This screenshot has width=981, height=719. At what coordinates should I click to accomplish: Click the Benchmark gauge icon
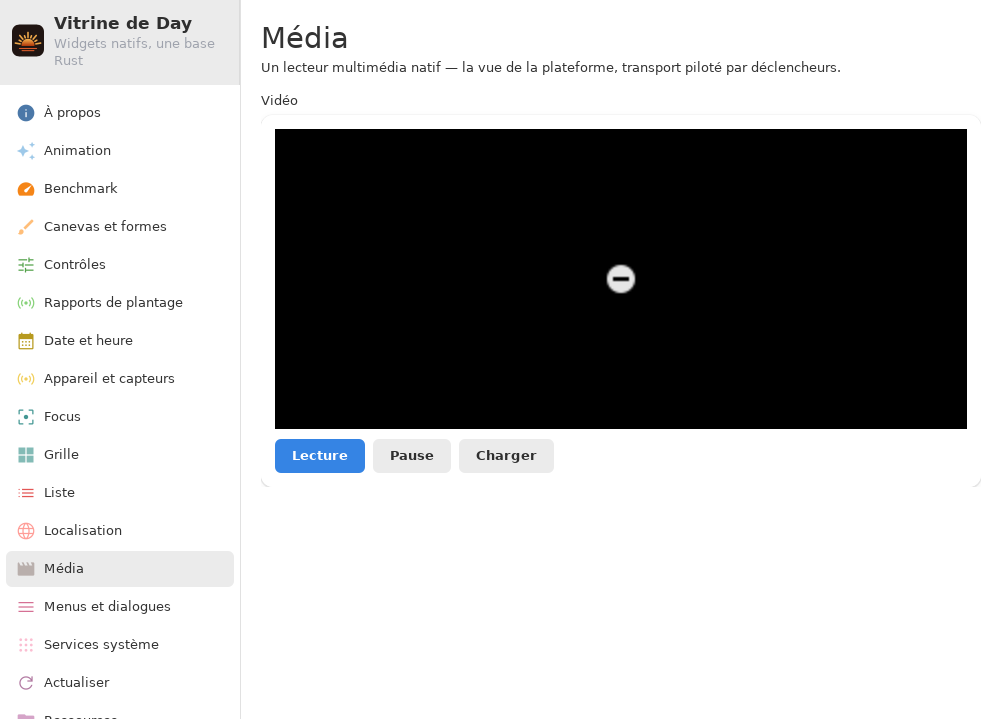(x=26, y=189)
